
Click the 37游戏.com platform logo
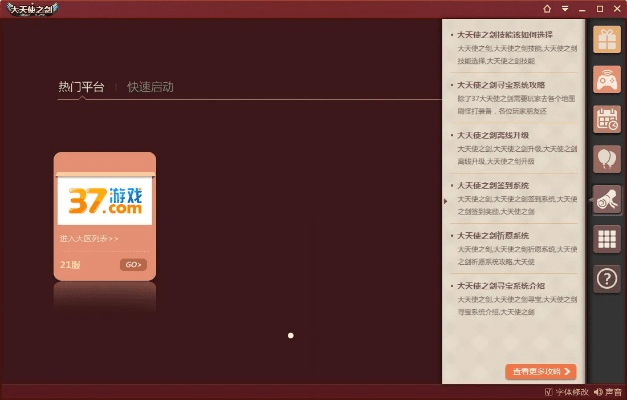click(104, 200)
